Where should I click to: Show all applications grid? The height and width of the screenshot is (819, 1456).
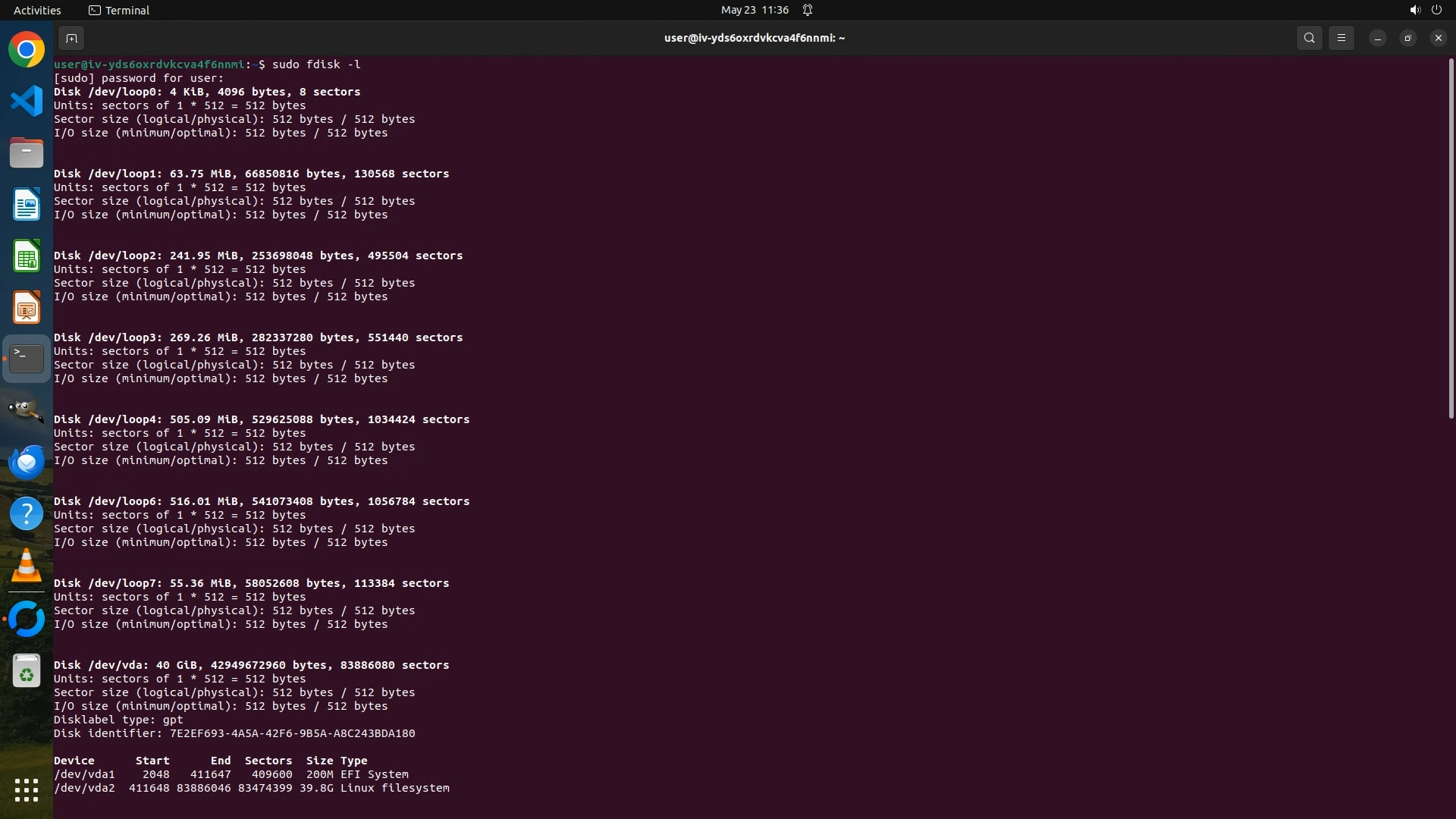coord(27,789)
